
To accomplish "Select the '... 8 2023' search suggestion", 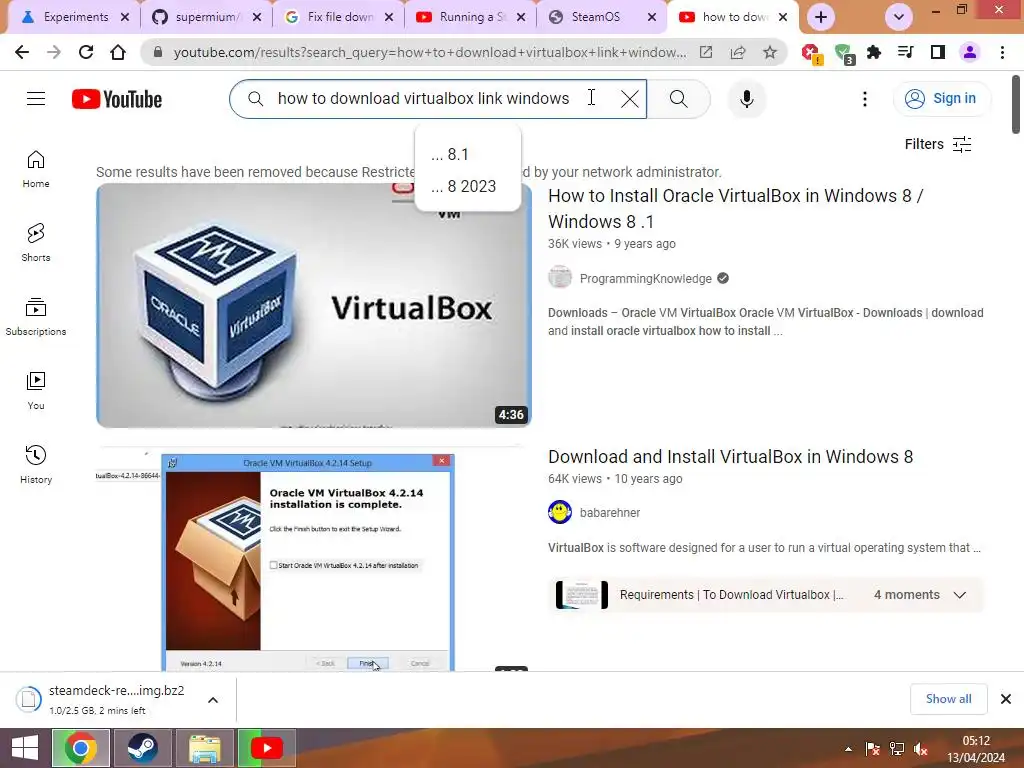I will coord(468,187).
